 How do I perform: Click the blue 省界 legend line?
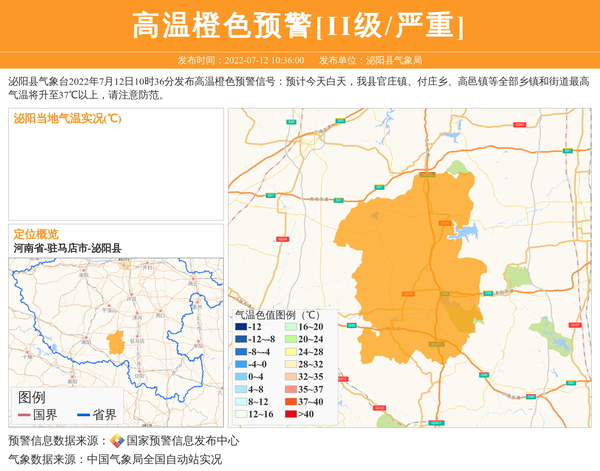click(82, 414)
